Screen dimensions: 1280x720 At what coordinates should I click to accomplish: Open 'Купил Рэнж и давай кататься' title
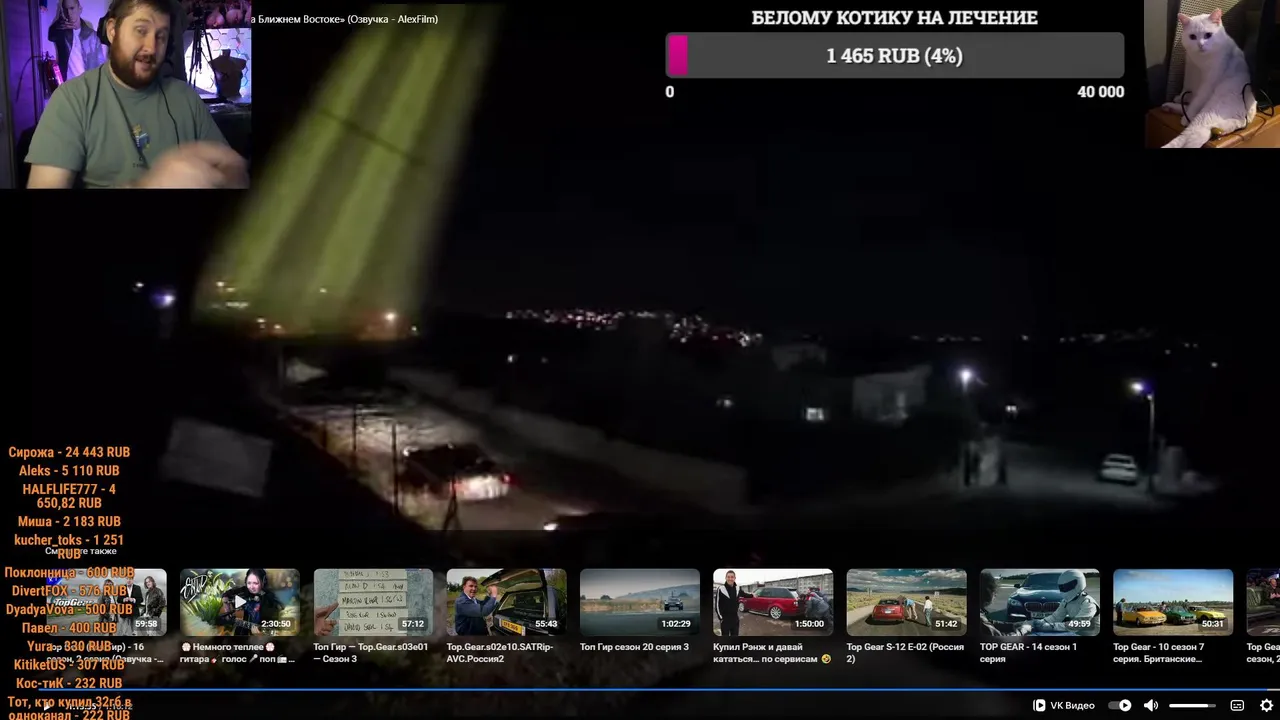772,653
